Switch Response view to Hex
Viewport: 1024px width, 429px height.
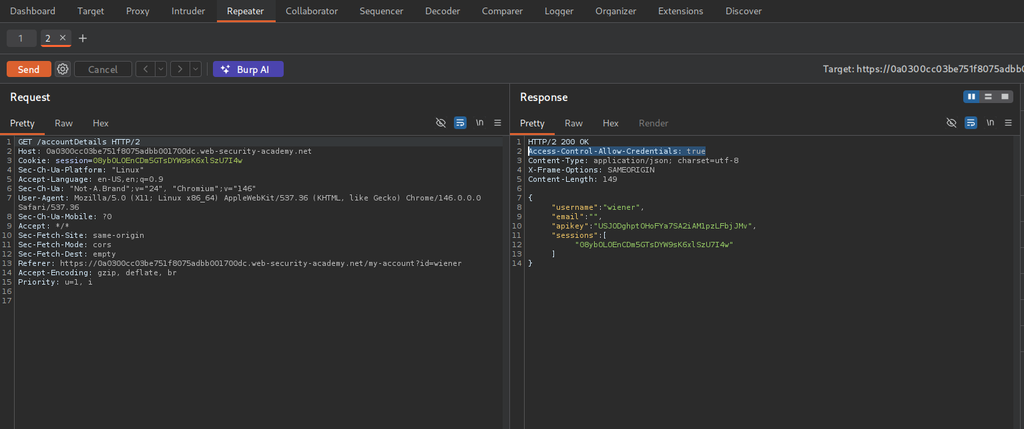(611, 123)
